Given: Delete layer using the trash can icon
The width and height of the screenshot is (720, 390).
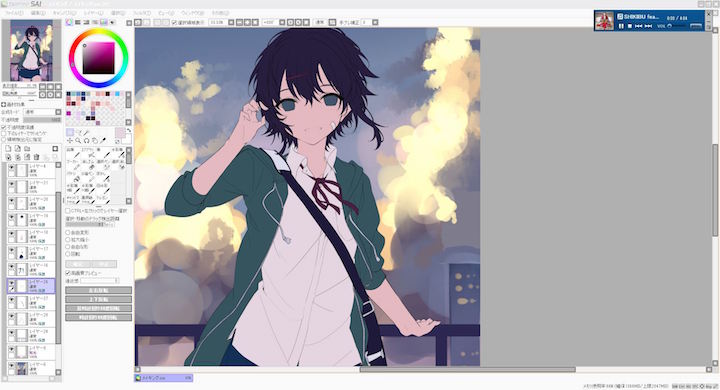Looking at the screenshot, I should coord(36,157).
